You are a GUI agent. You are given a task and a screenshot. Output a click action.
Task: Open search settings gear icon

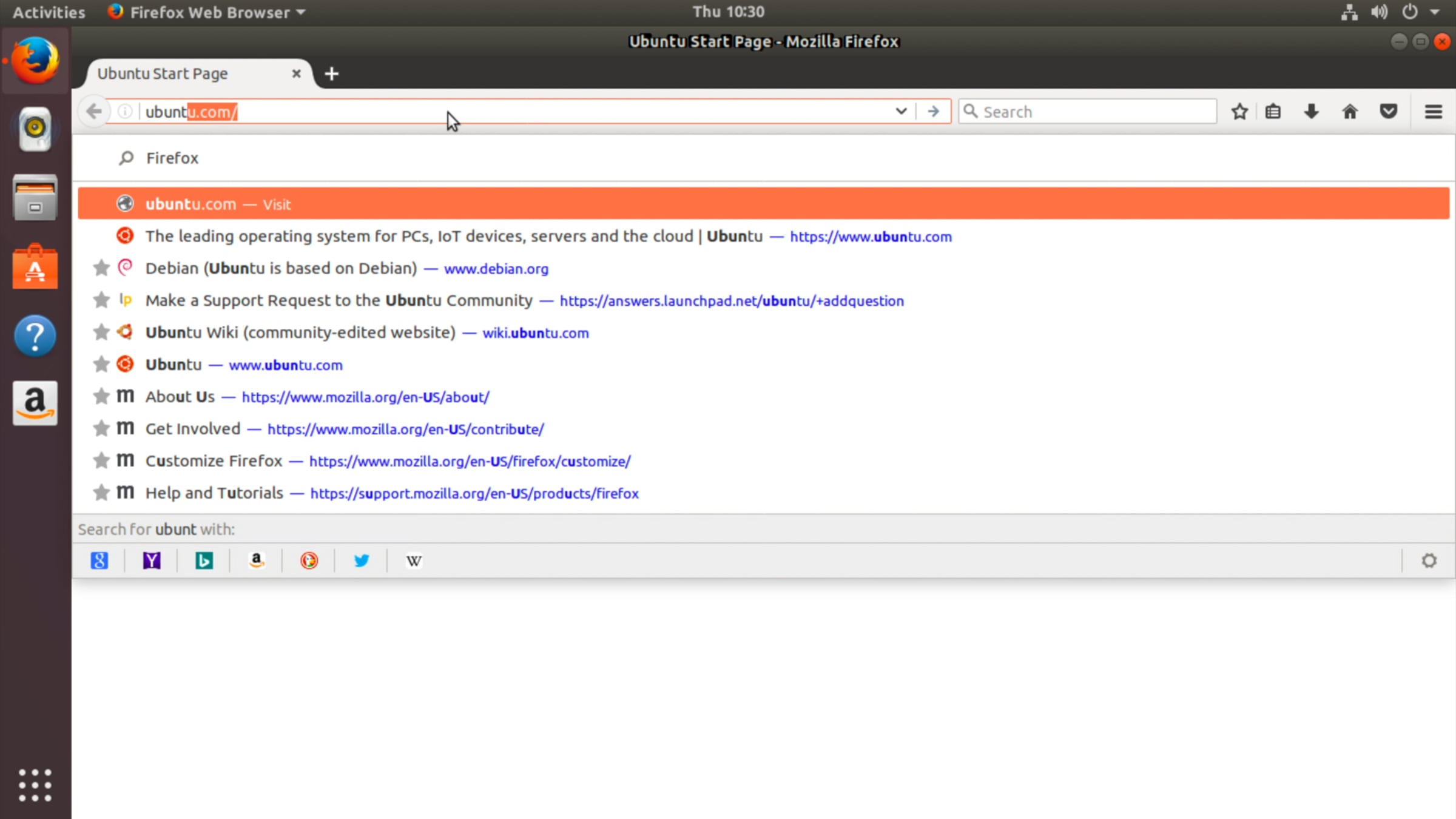pyautogui.click(x=1429, y=561)
